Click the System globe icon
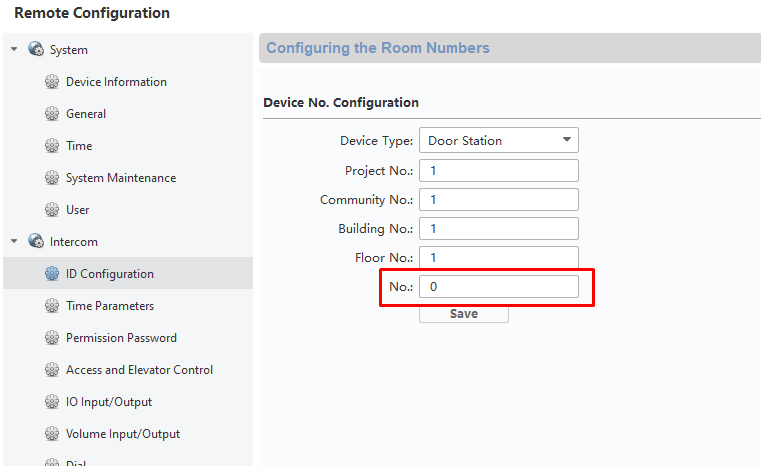The image size is (761, 466). point(36,49)
